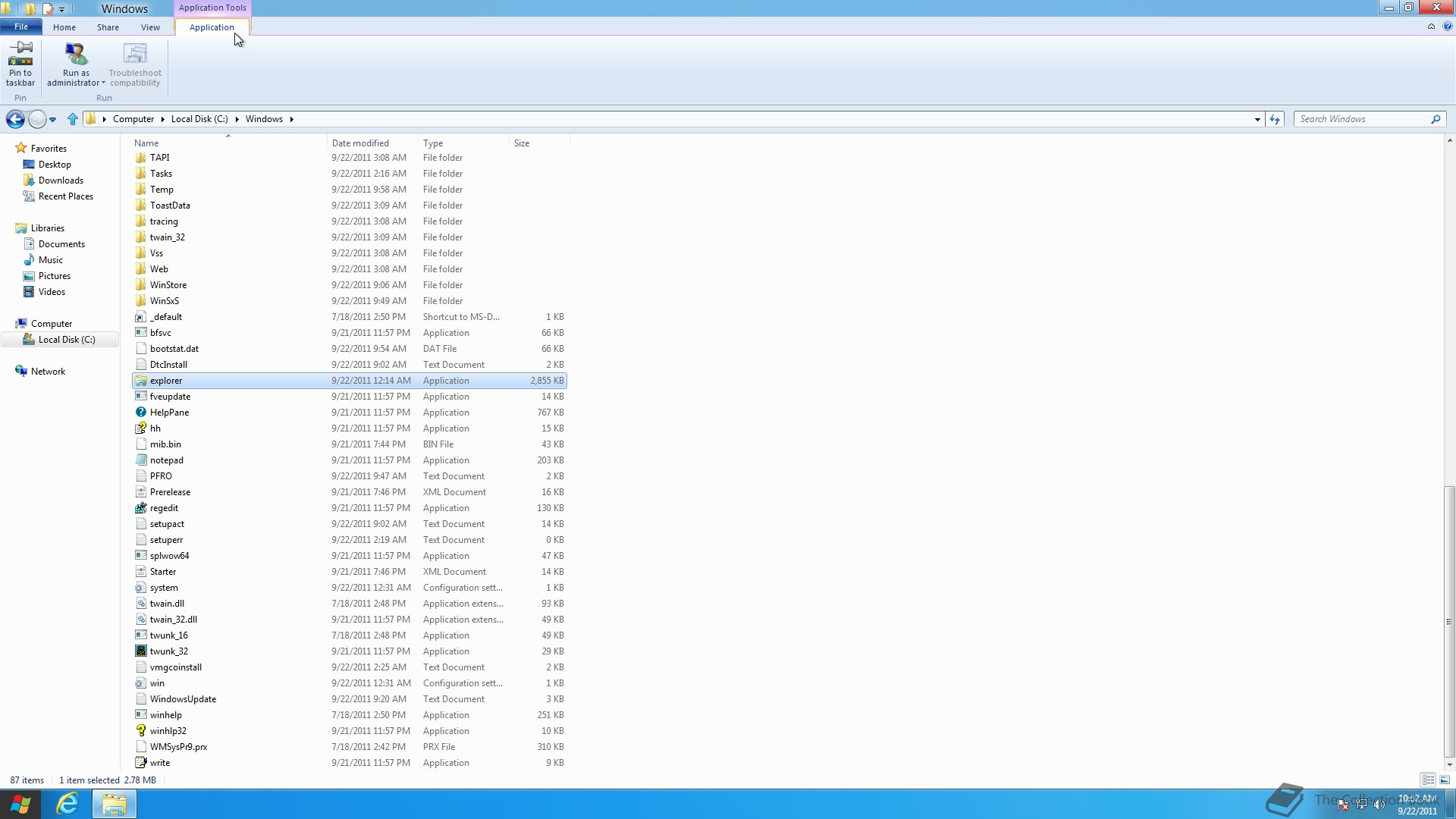Switch to details view in status bar

tap(1428, 780)
